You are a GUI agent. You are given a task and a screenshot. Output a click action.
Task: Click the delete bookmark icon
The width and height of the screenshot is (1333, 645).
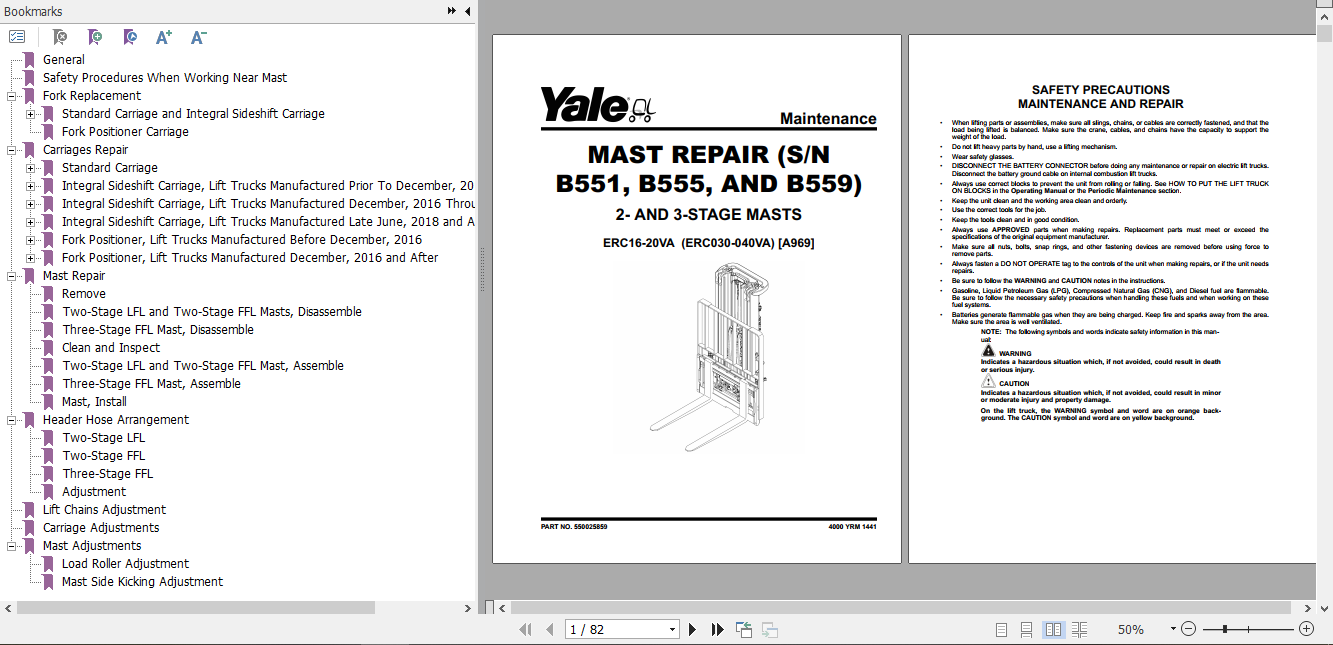coord(60,37)
